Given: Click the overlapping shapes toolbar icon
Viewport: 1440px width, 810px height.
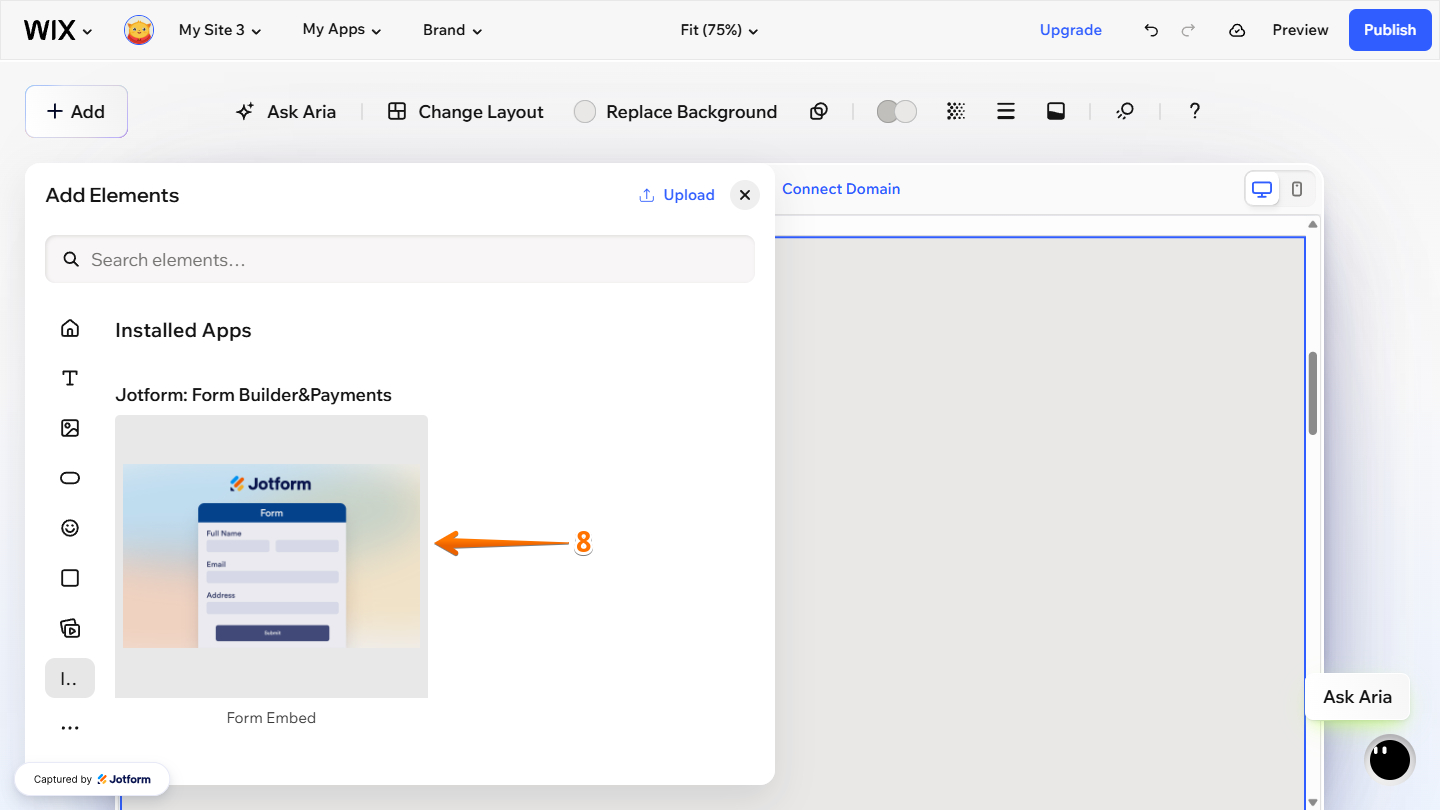Looking at the screenshot, I should click(819, 112).
